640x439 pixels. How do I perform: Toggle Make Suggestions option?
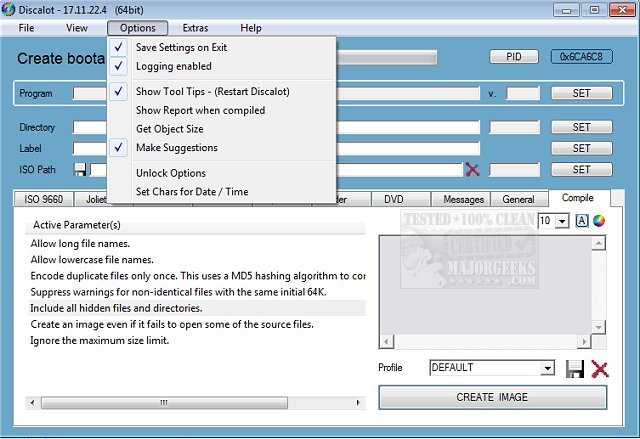point(222,148)
